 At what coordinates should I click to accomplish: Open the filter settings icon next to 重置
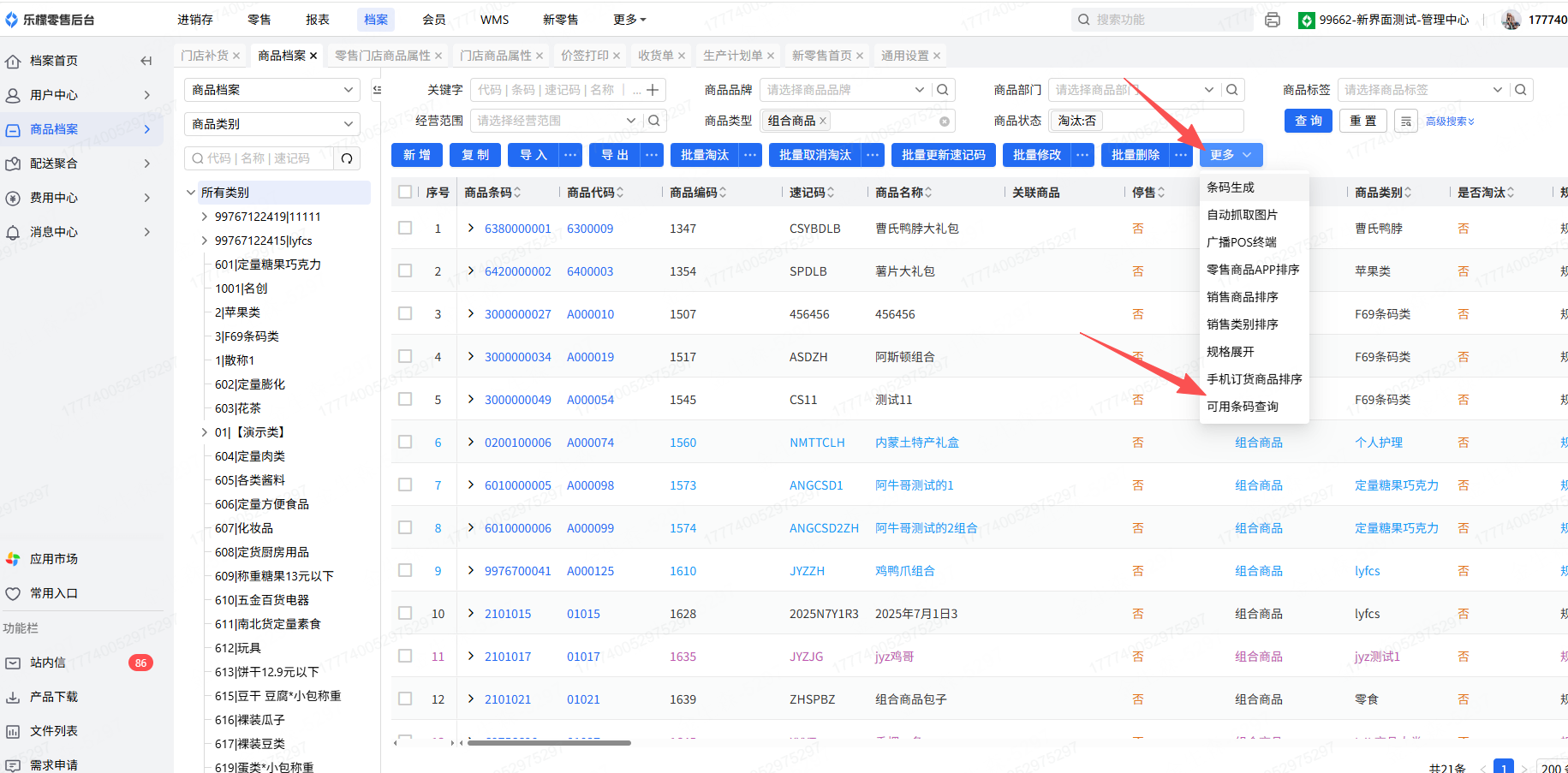point(1406,122)
